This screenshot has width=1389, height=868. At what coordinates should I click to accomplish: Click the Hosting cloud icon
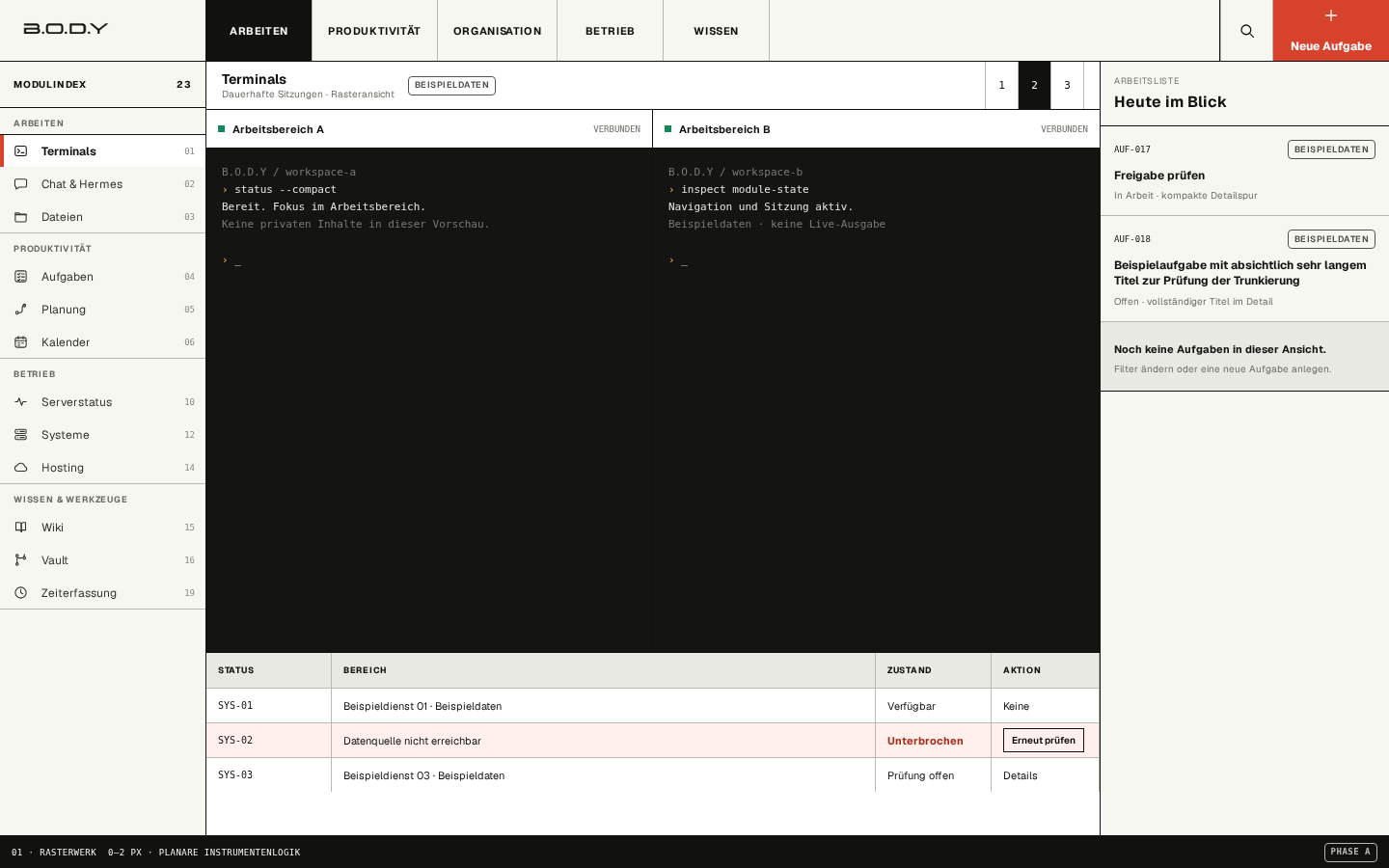pos(20,468)
